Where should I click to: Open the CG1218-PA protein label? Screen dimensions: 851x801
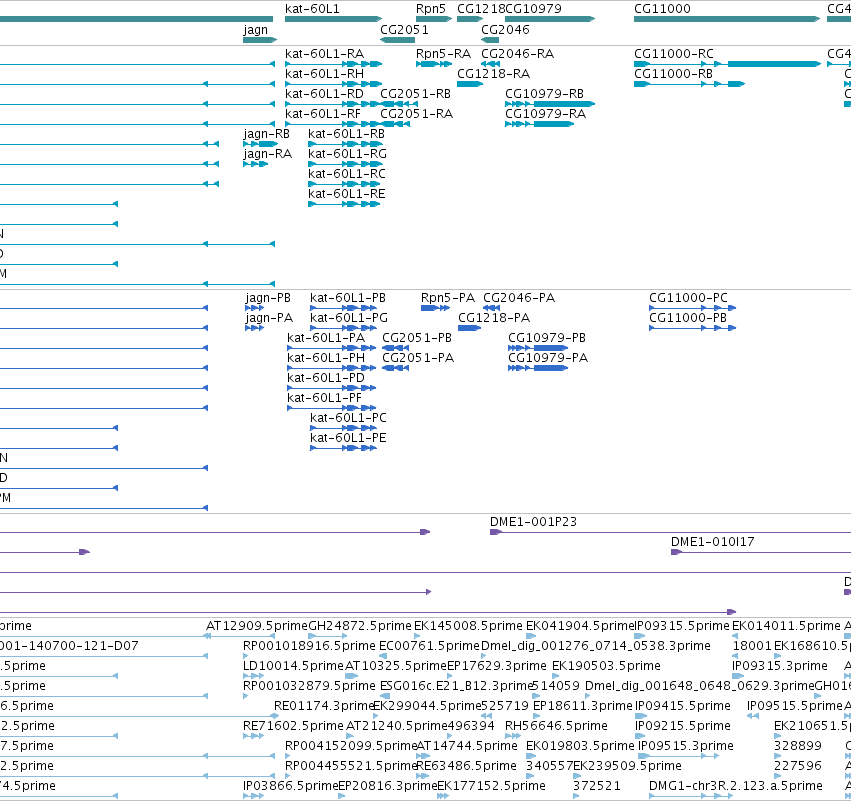point(494,318)
